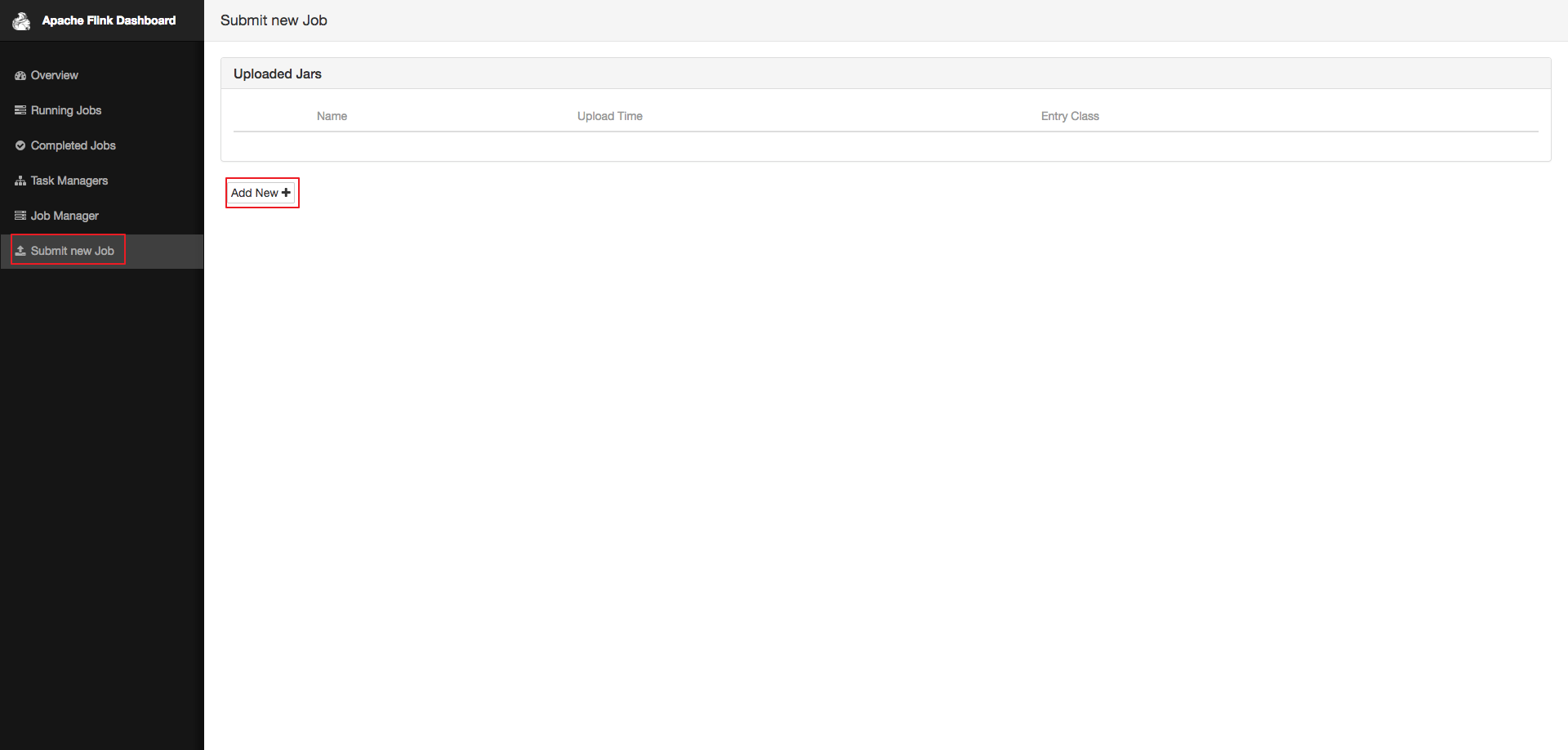Open the Task Managers view
Image resolution: width=1568 pixels, height=750 pixels.
click(69, 181)
